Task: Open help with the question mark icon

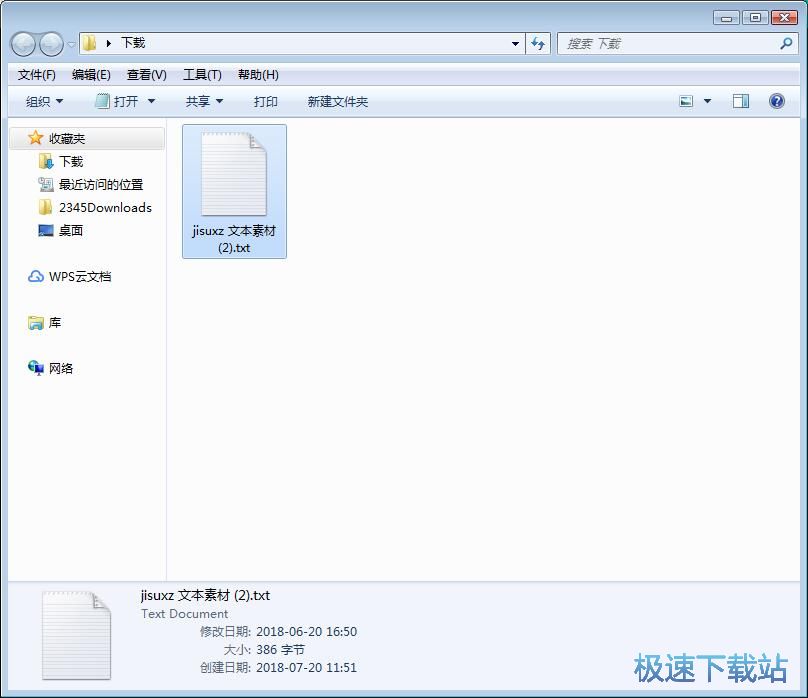Action: (777, 101)
